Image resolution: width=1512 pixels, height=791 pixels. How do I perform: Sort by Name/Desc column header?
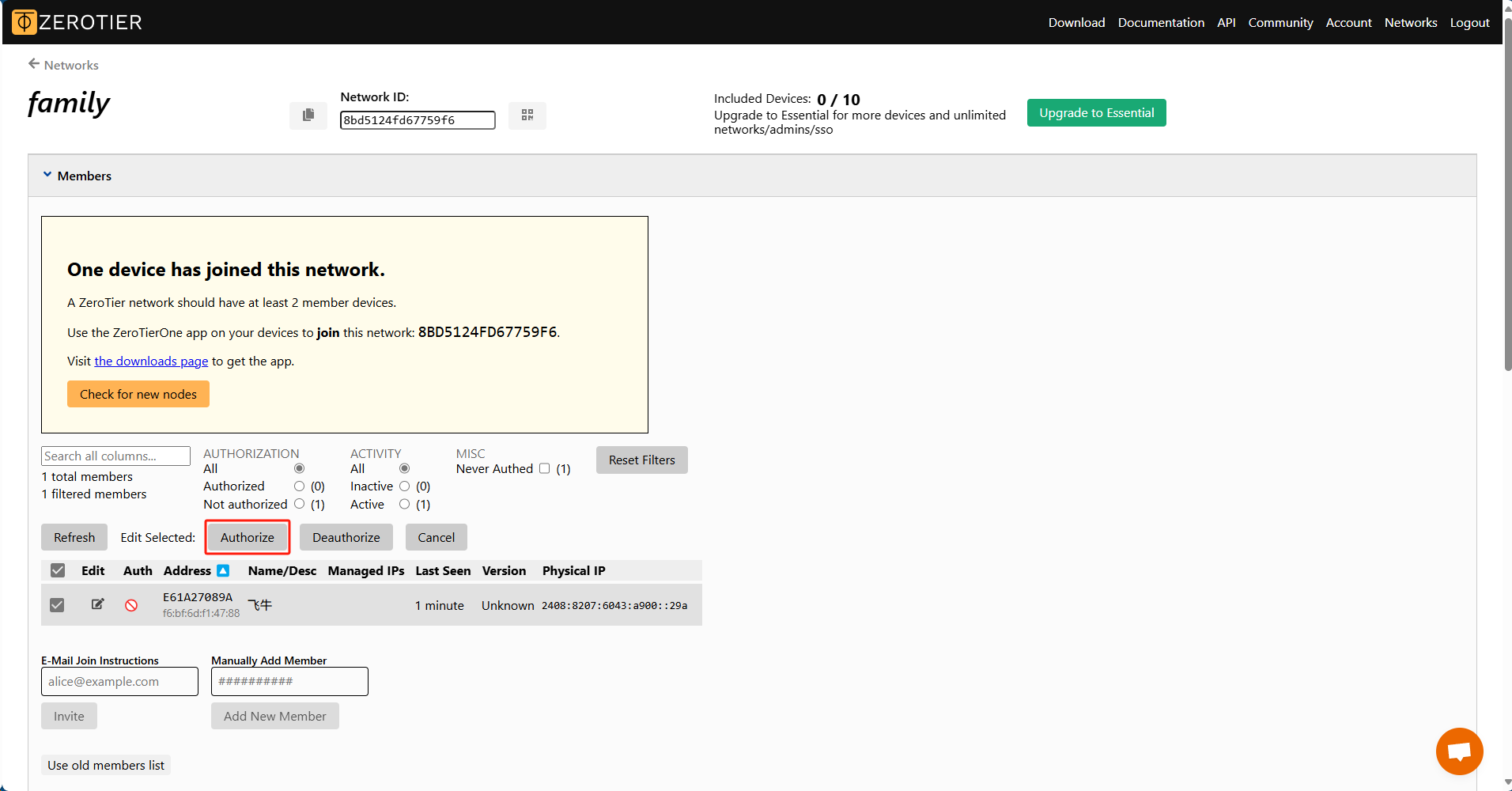(x=282, y=570)
